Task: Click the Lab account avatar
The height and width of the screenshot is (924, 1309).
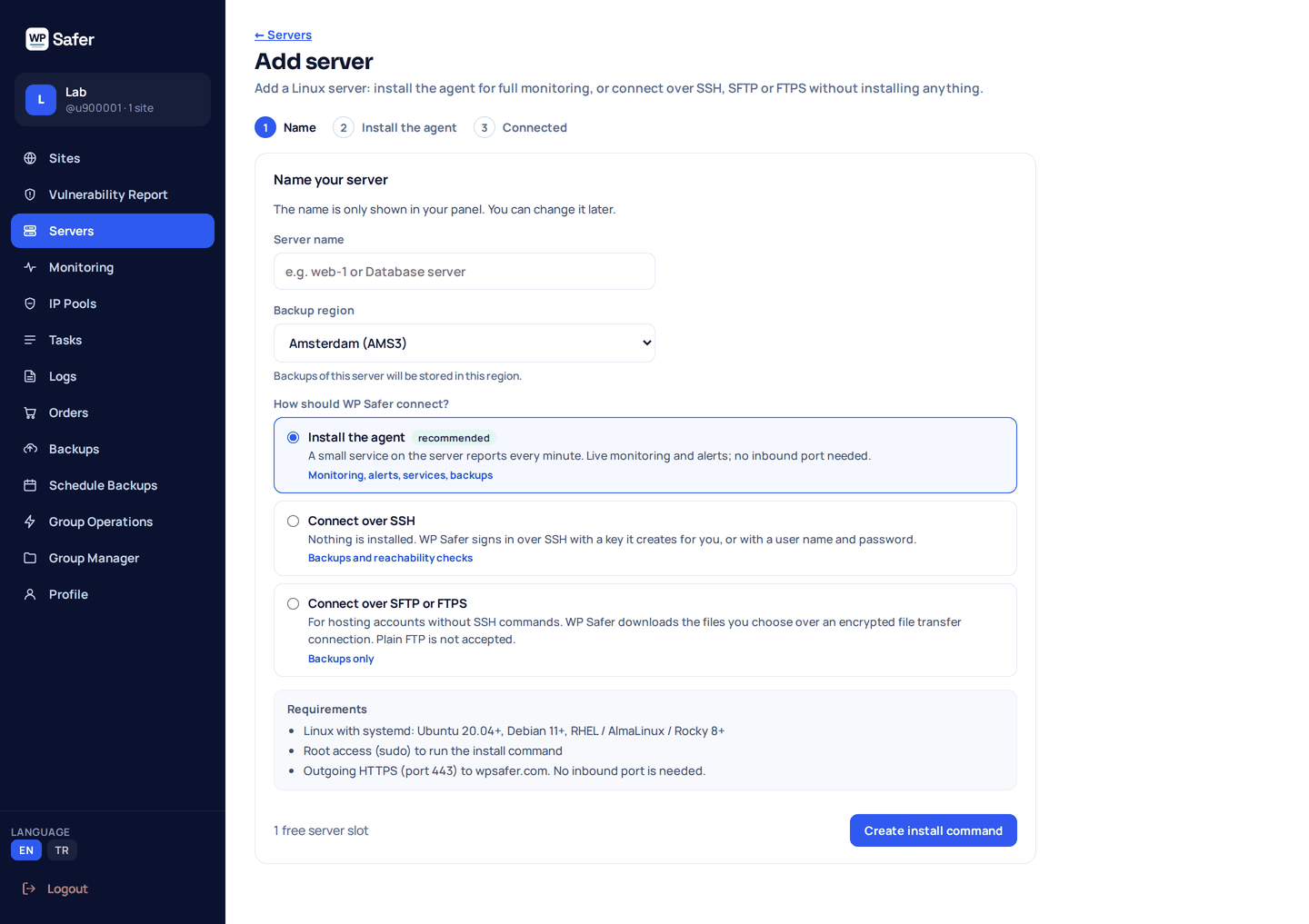Action: pyautogui.click(x=41, y=100)
